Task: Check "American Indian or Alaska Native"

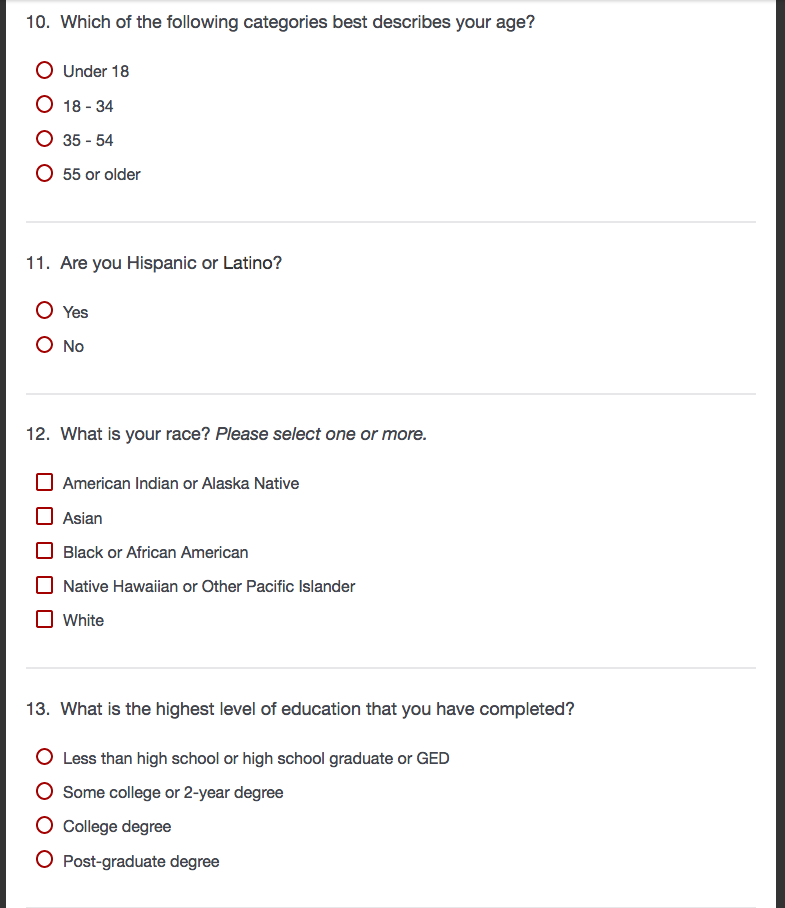Action: (x=44, y=483)
